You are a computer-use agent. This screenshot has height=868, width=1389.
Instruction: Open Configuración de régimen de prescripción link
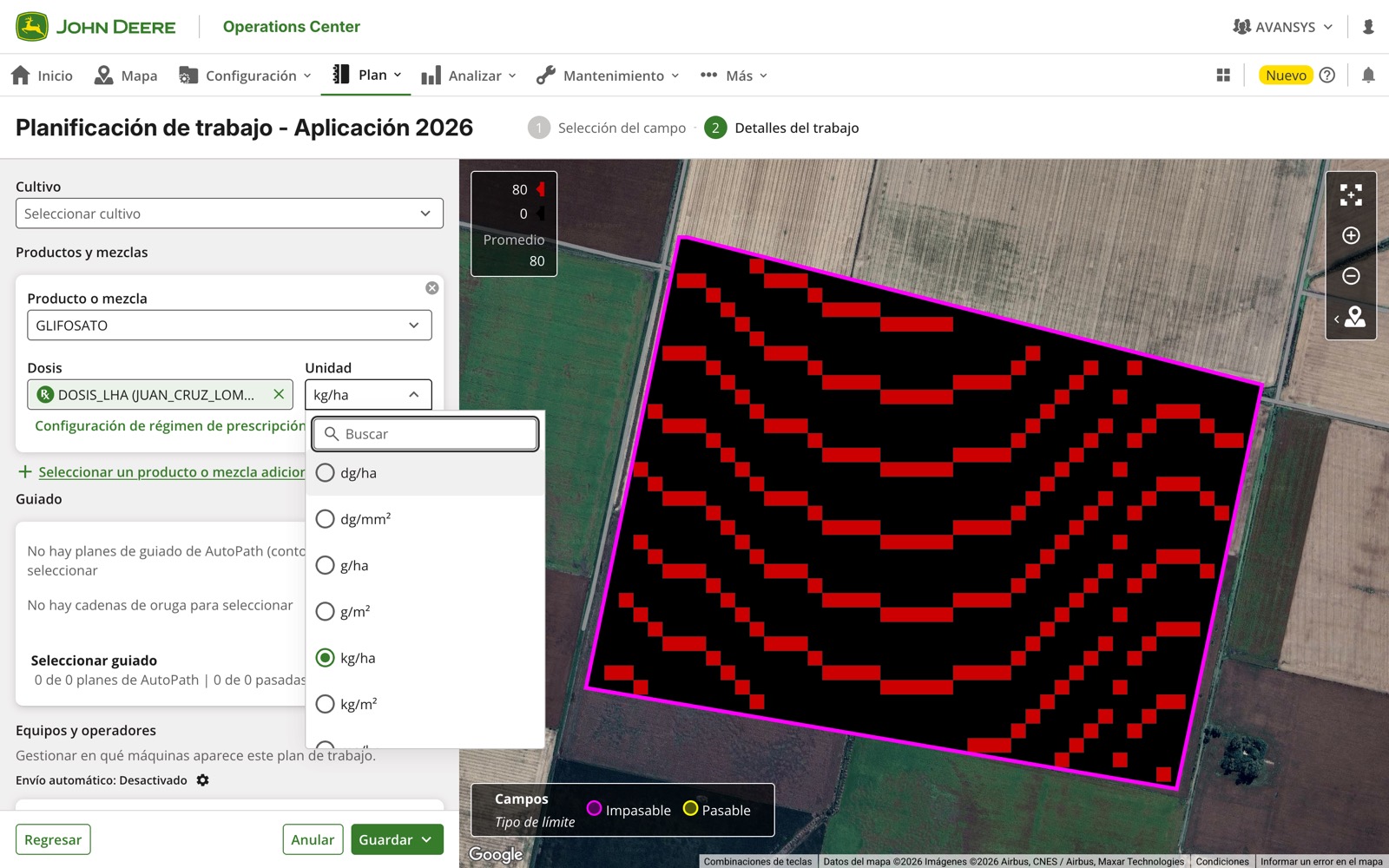(170, 425)
